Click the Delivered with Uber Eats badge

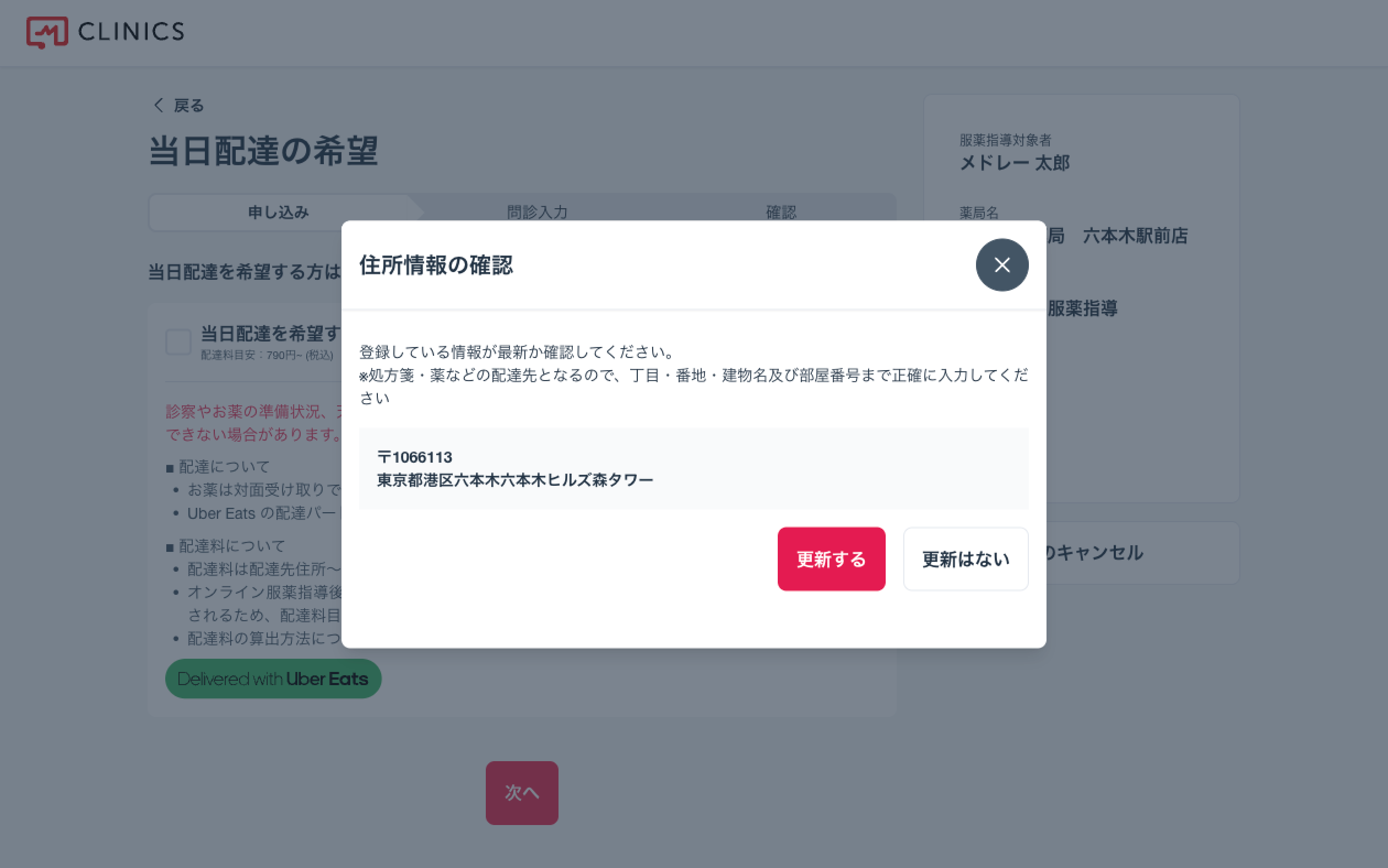273,679
